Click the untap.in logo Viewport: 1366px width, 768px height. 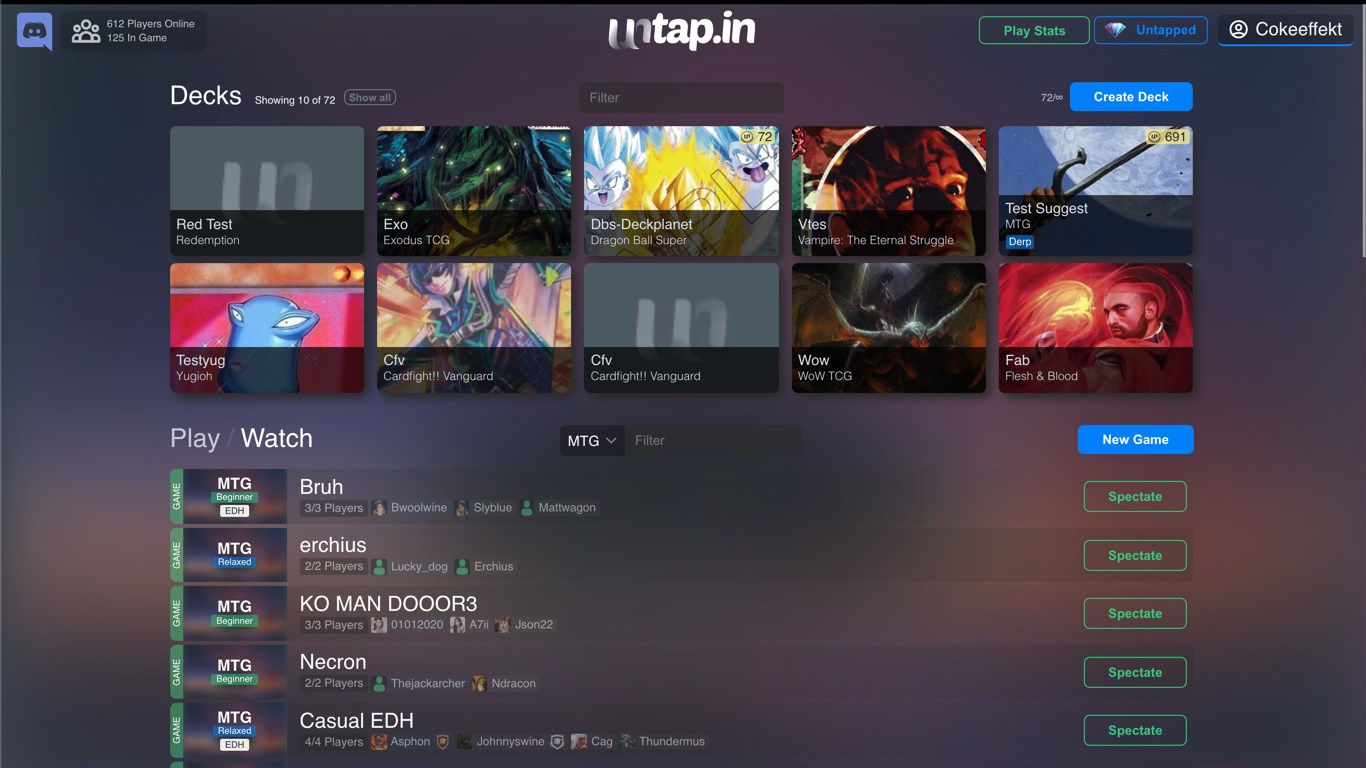682,31
